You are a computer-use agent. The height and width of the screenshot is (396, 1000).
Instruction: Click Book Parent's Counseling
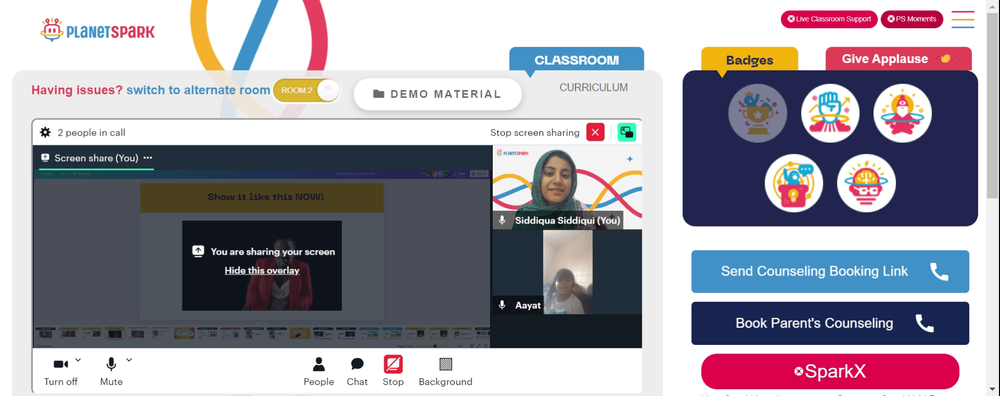(x=830, y=323)
